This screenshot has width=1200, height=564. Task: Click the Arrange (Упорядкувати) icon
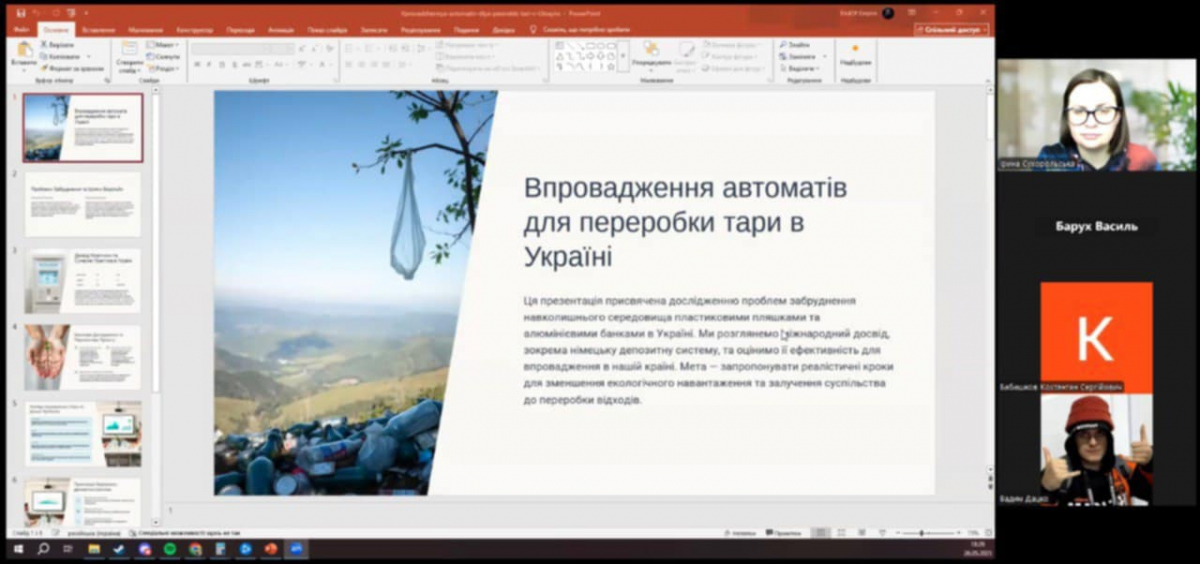click(652, 48)
